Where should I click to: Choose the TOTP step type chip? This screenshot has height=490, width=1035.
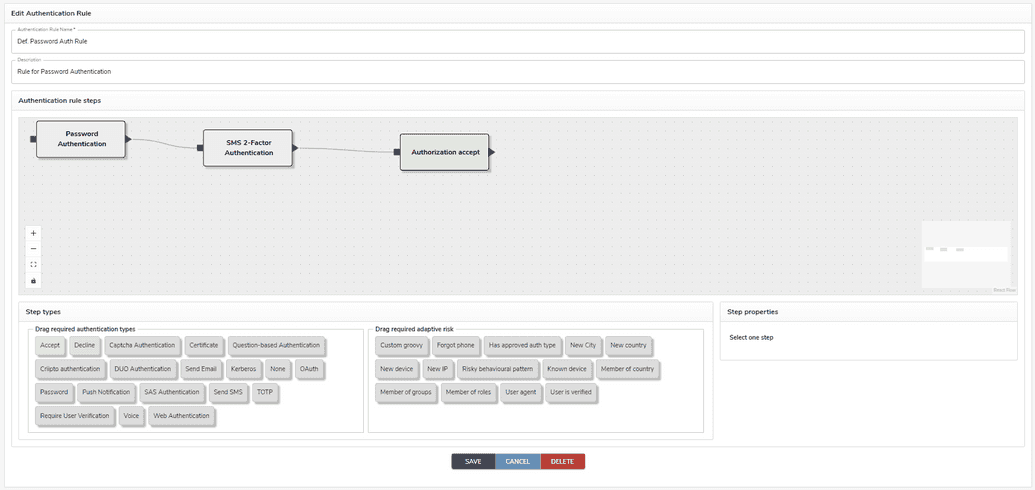coord(264,392)
